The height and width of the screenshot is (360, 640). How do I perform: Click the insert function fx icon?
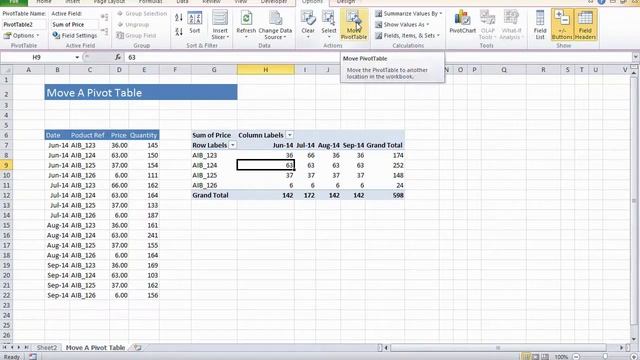tap(118, 58)
